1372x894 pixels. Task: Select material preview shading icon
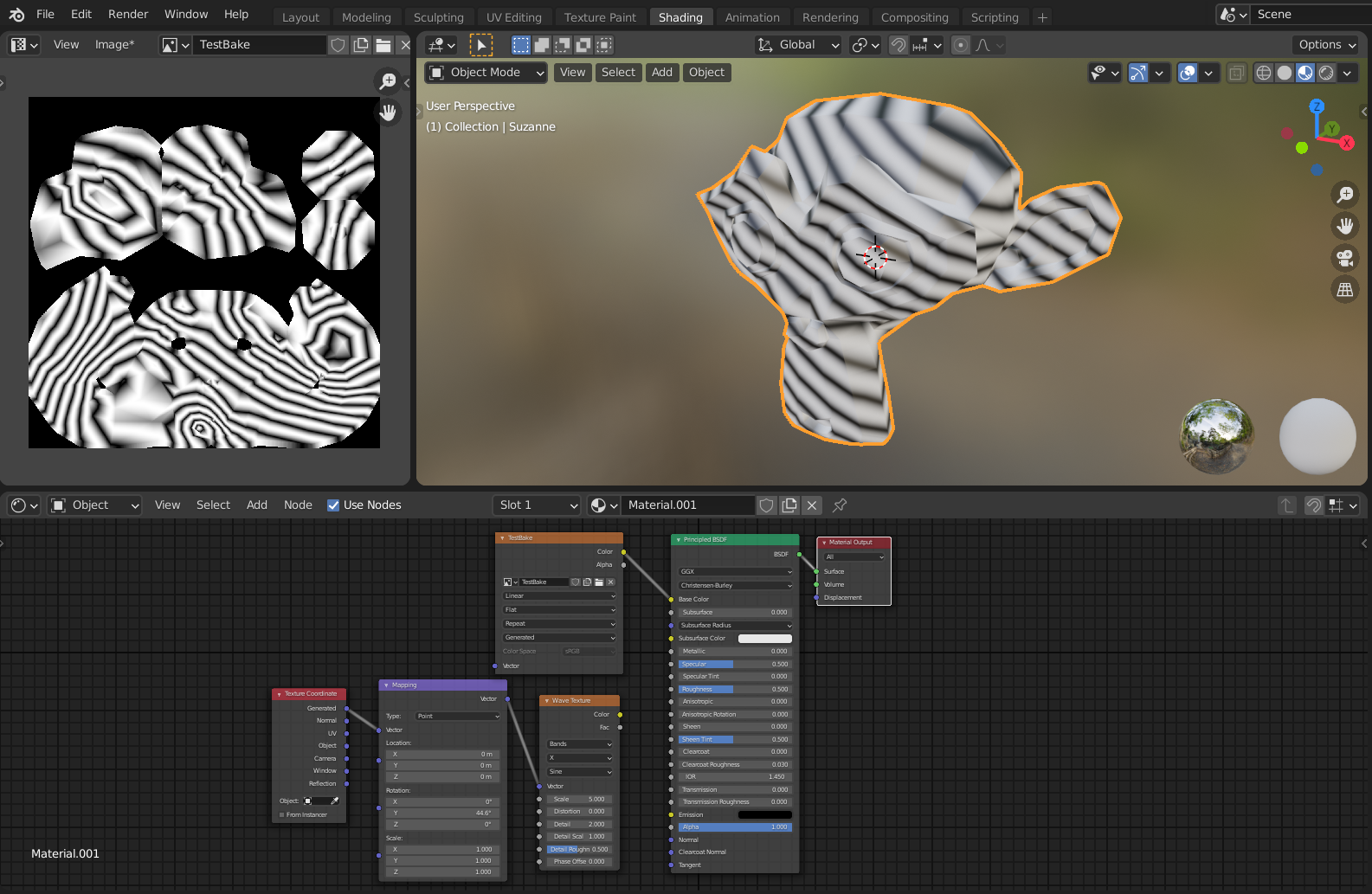pyautogui.click(x=1305, y=73)
